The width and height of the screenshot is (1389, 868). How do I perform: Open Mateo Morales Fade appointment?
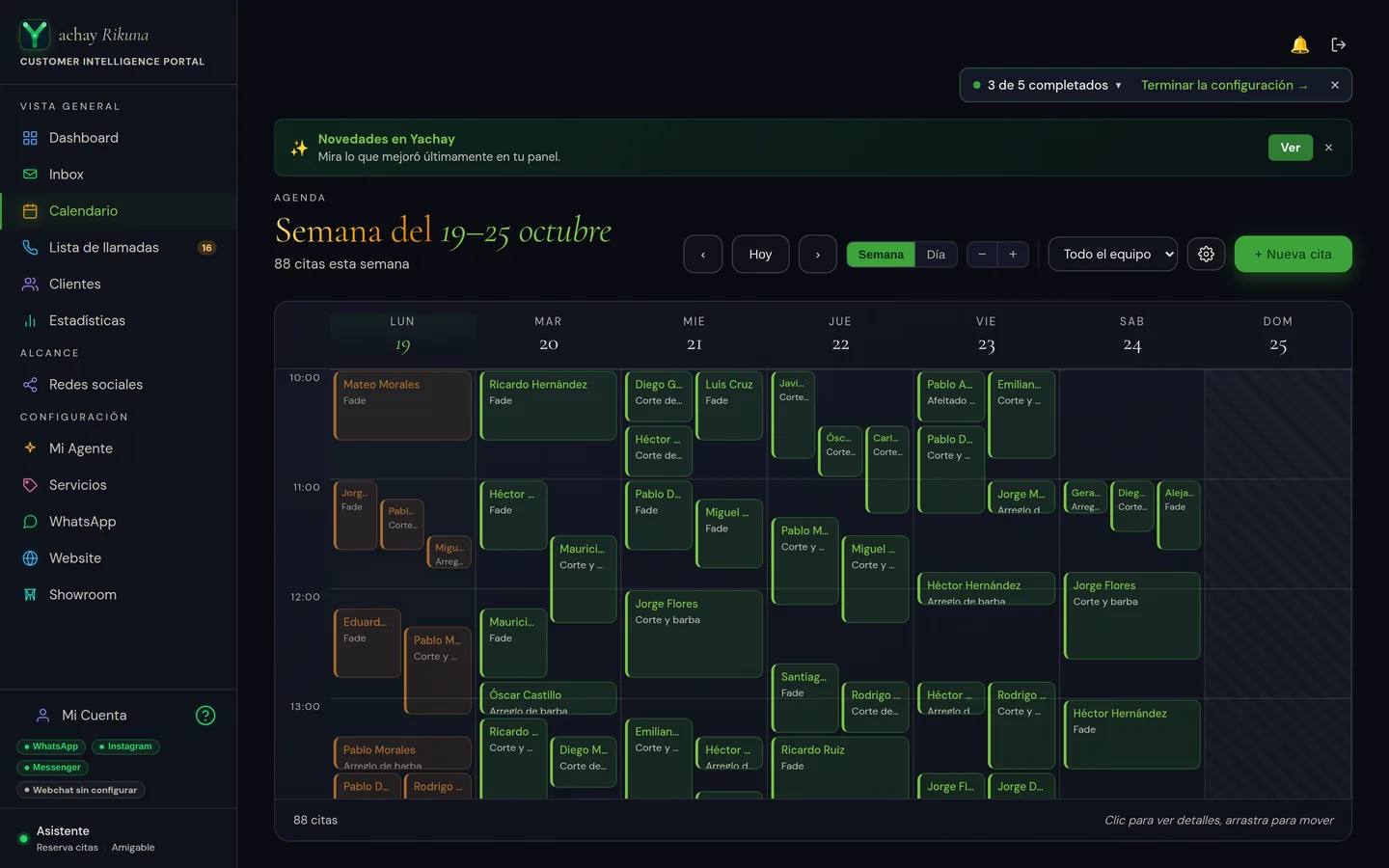pyautogui.click(x=402, y=405)
